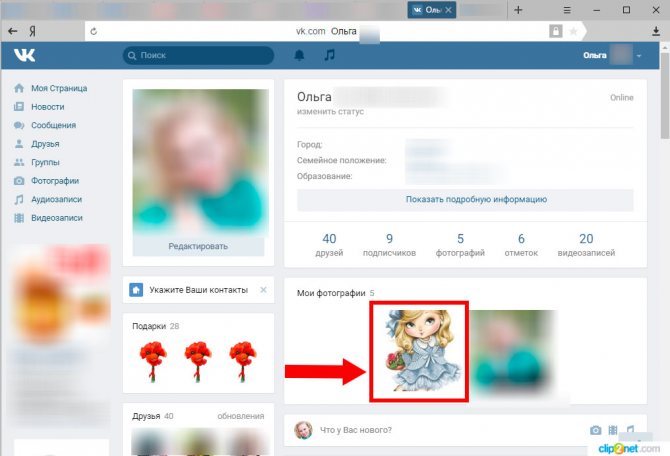Open the 9 подписчиков counter

coord(389,245)
